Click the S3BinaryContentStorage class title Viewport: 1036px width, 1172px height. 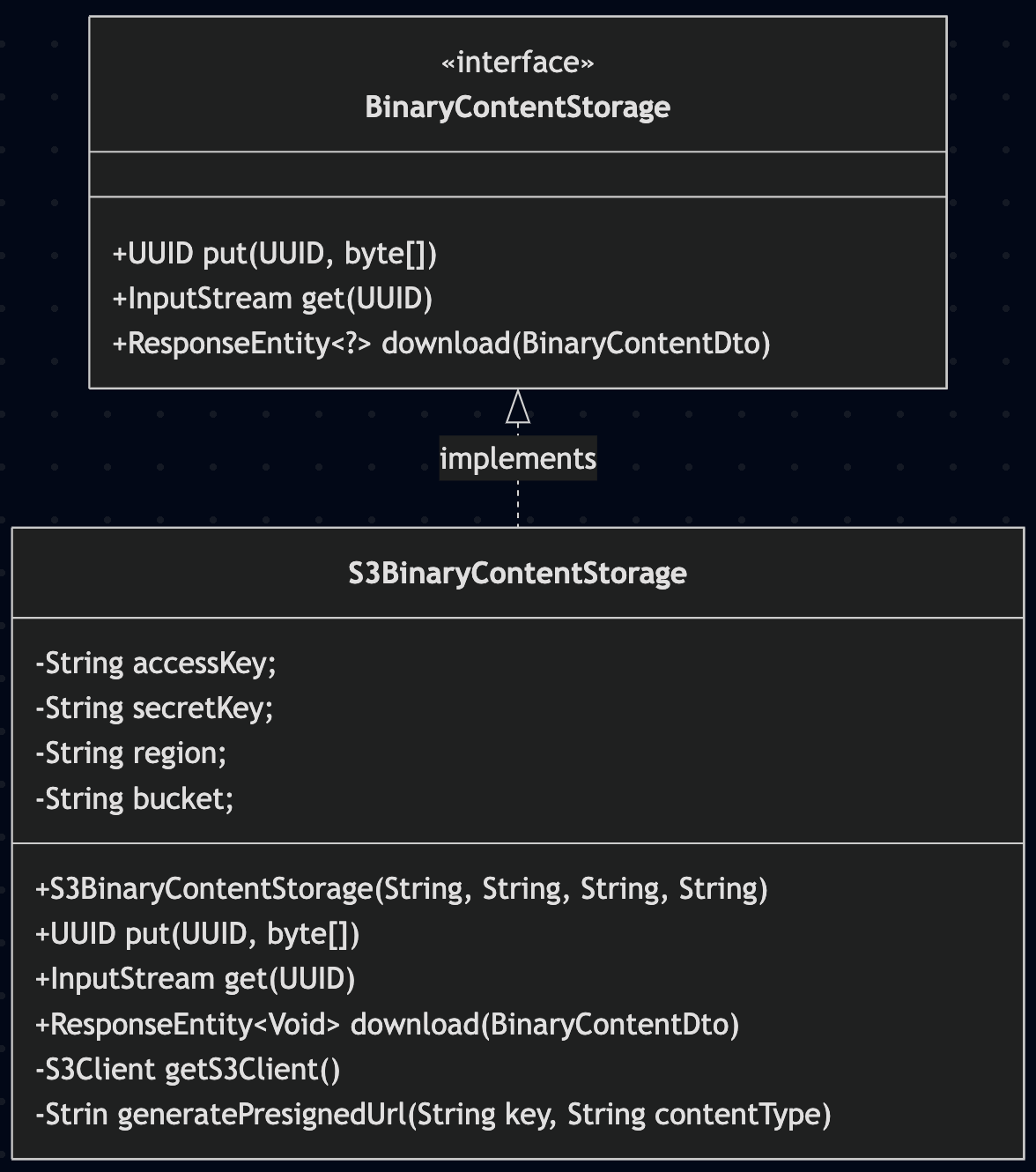[x=518, y=574]
